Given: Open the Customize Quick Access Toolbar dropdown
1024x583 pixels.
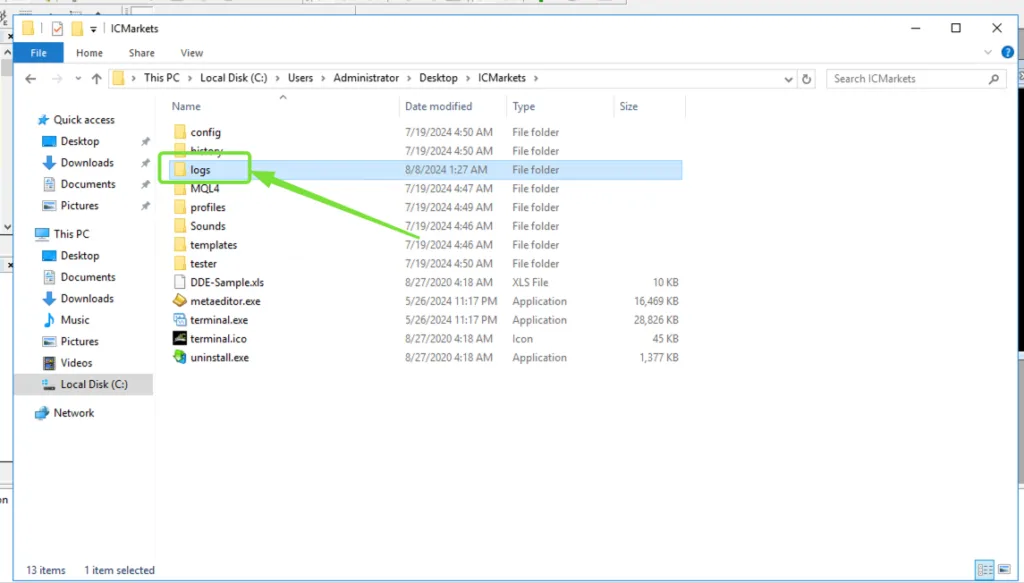Looking at the screenshot, I should (x=94, y=29).
